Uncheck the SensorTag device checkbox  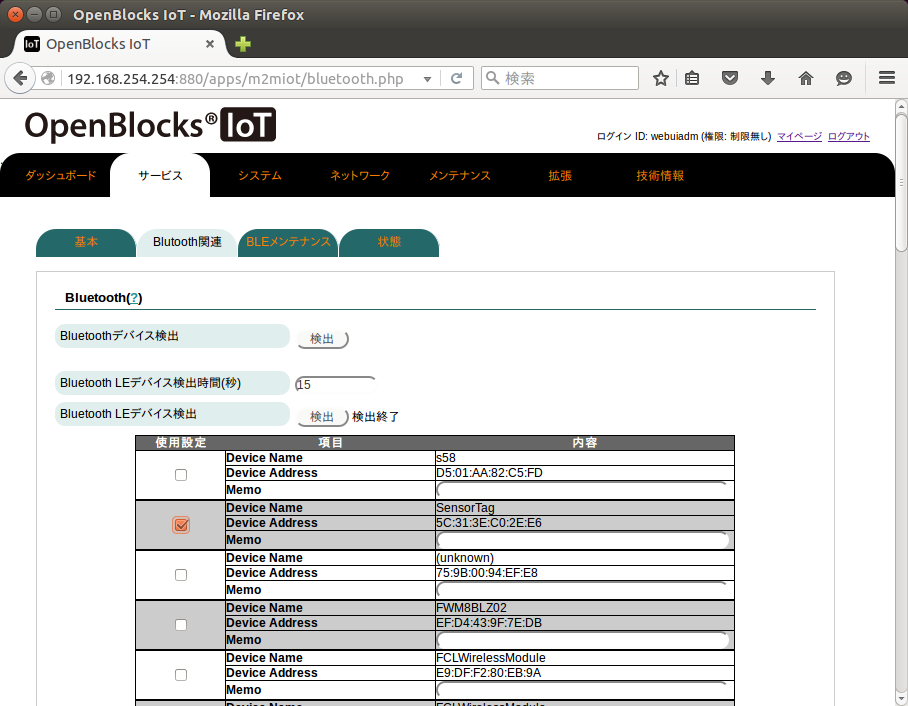[x=181, y=525]
